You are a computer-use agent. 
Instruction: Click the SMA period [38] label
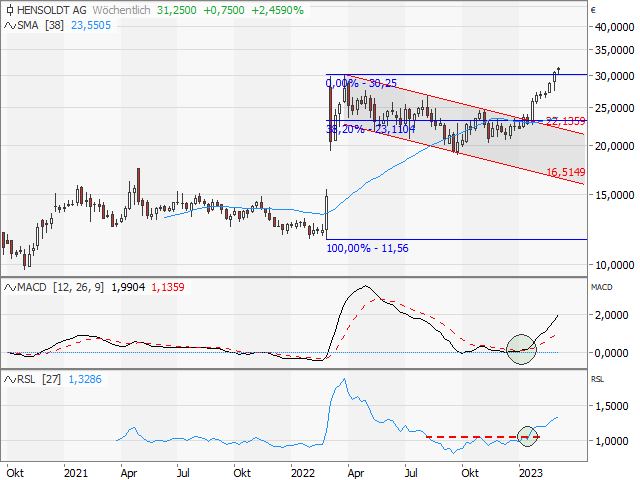[54, 25]
